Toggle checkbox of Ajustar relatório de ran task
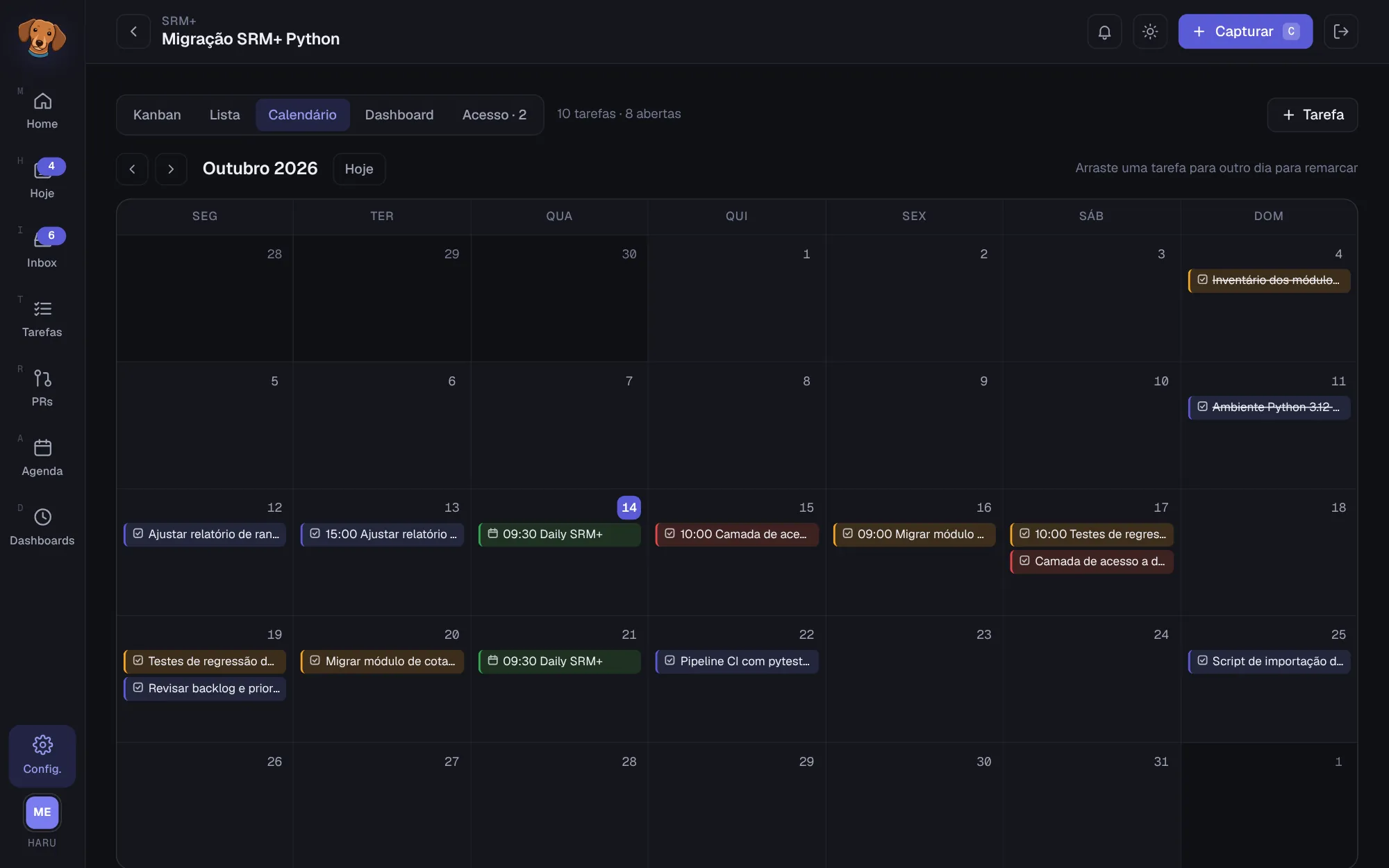1389x868 pixels. click(x=138, y=534)
